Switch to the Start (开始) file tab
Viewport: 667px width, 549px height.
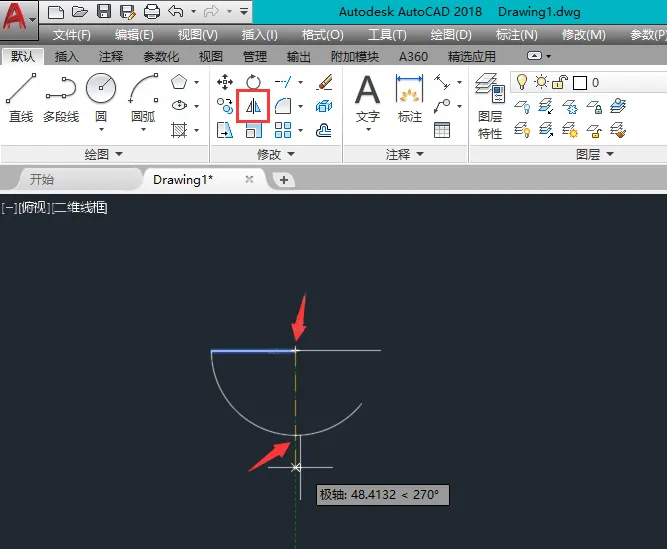click(42, 179)
